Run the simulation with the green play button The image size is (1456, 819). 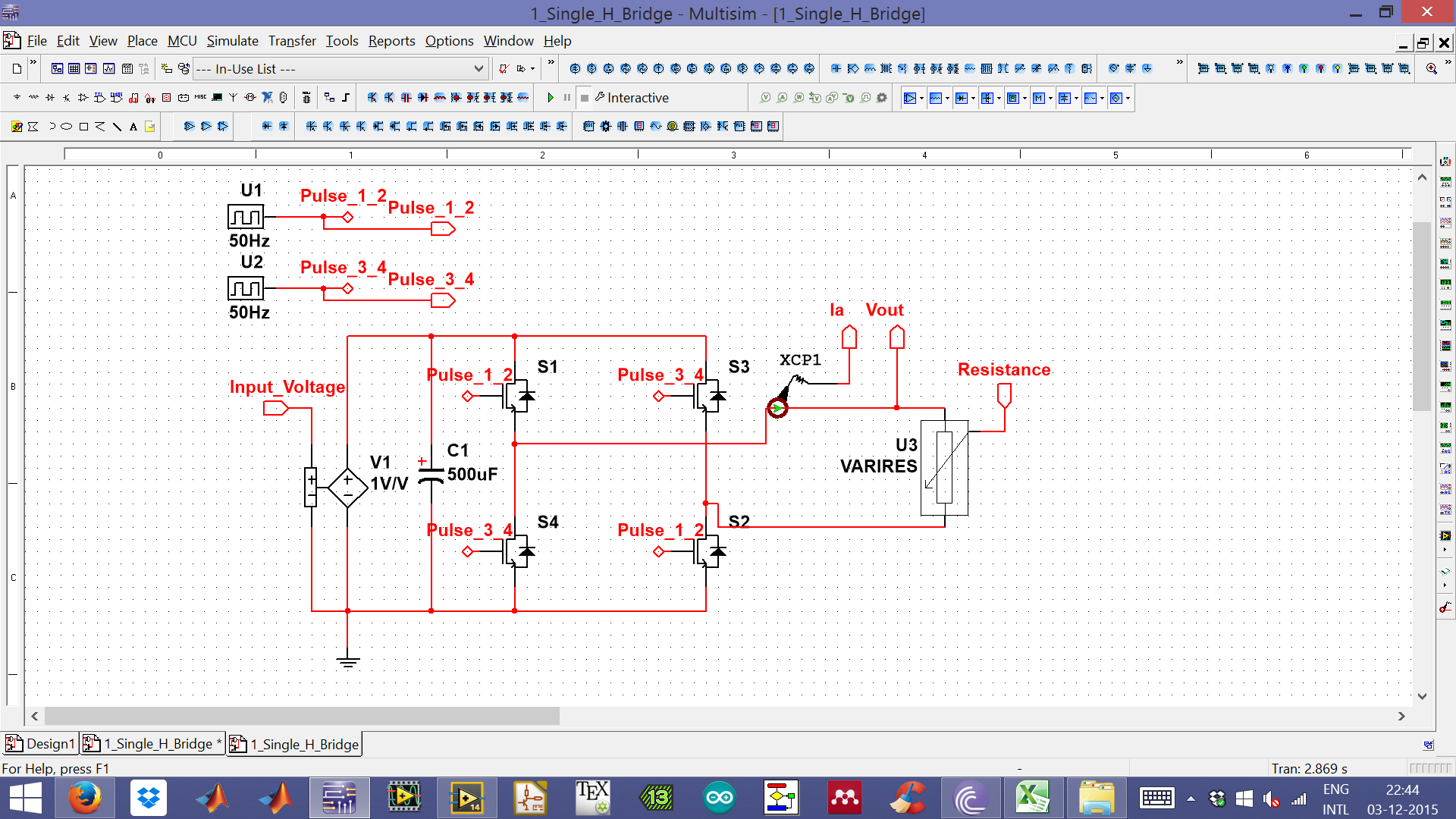[550, 97]
